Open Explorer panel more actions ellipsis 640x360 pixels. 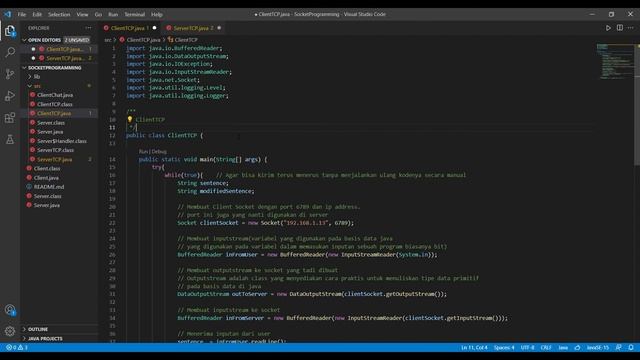[89, 28]
